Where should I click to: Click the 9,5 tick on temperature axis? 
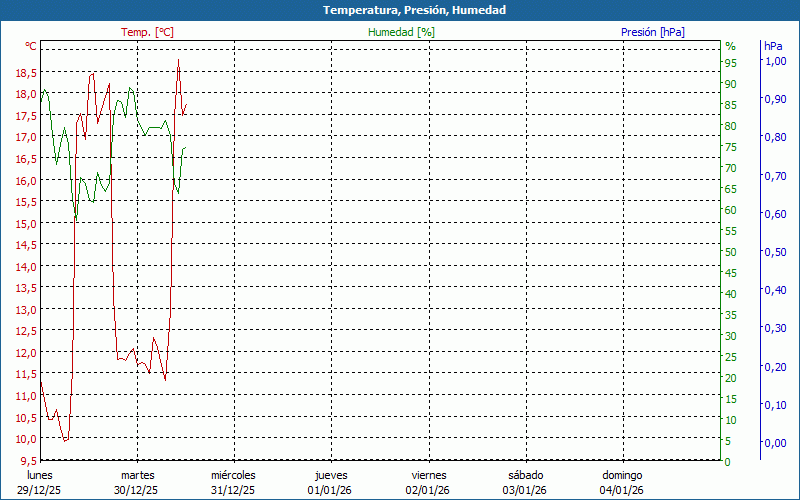coord(29,461)
